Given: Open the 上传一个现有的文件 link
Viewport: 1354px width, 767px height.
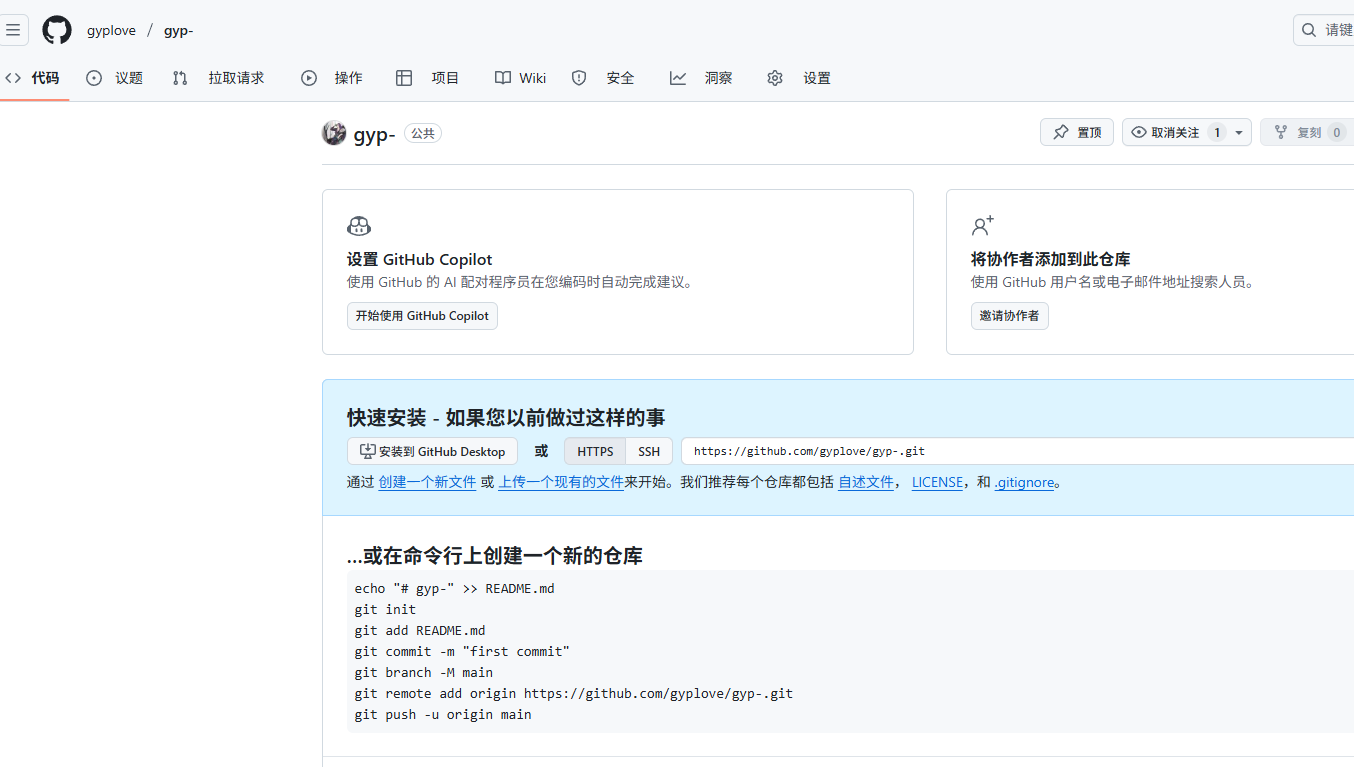Looking at the screenshot, I should pyautogui.click(x=561, y=482).
